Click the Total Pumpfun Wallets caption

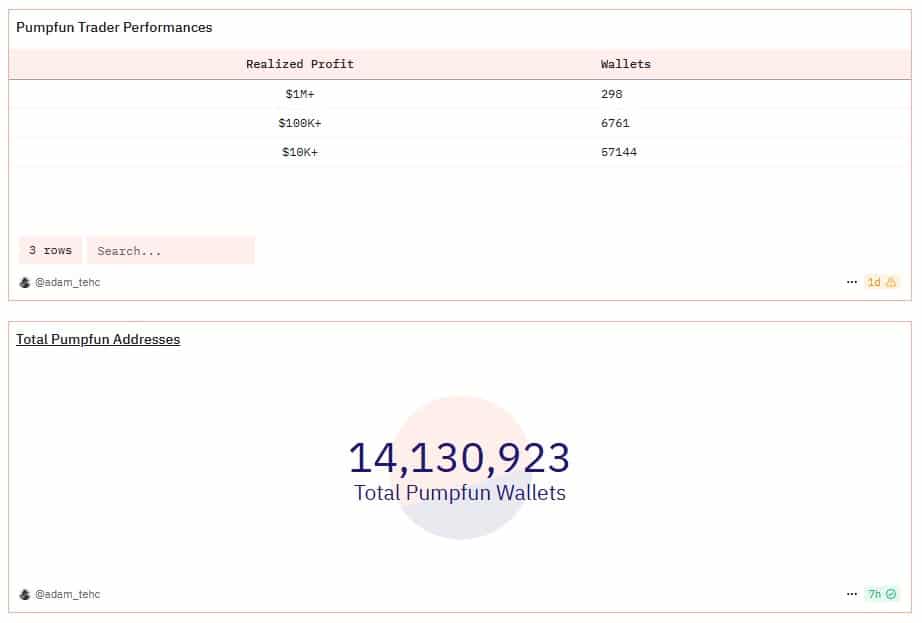coord(459,493)
